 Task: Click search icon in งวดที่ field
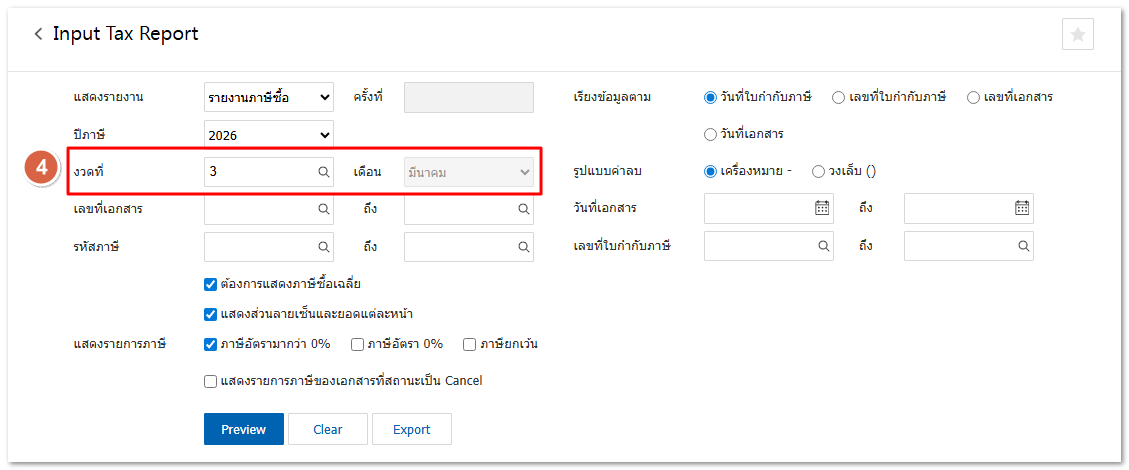[323, 172]
